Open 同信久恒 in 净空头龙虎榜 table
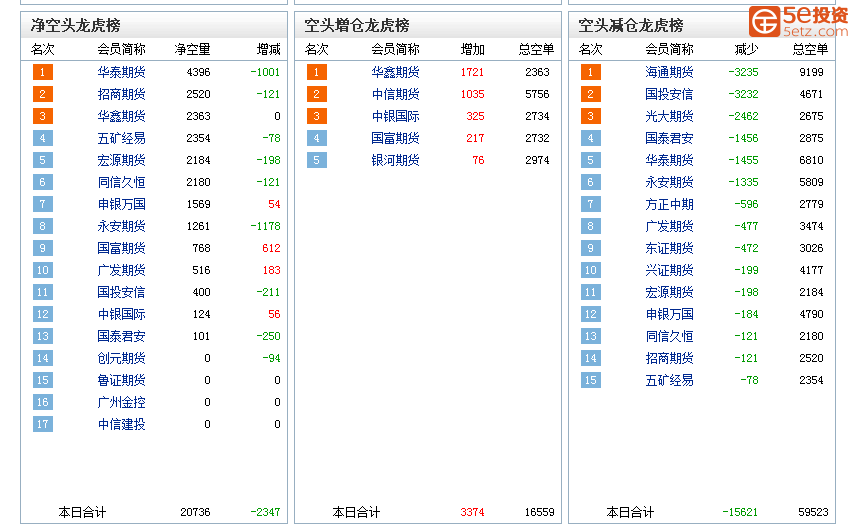The image size is (856, 529). [x=121, y=182]
